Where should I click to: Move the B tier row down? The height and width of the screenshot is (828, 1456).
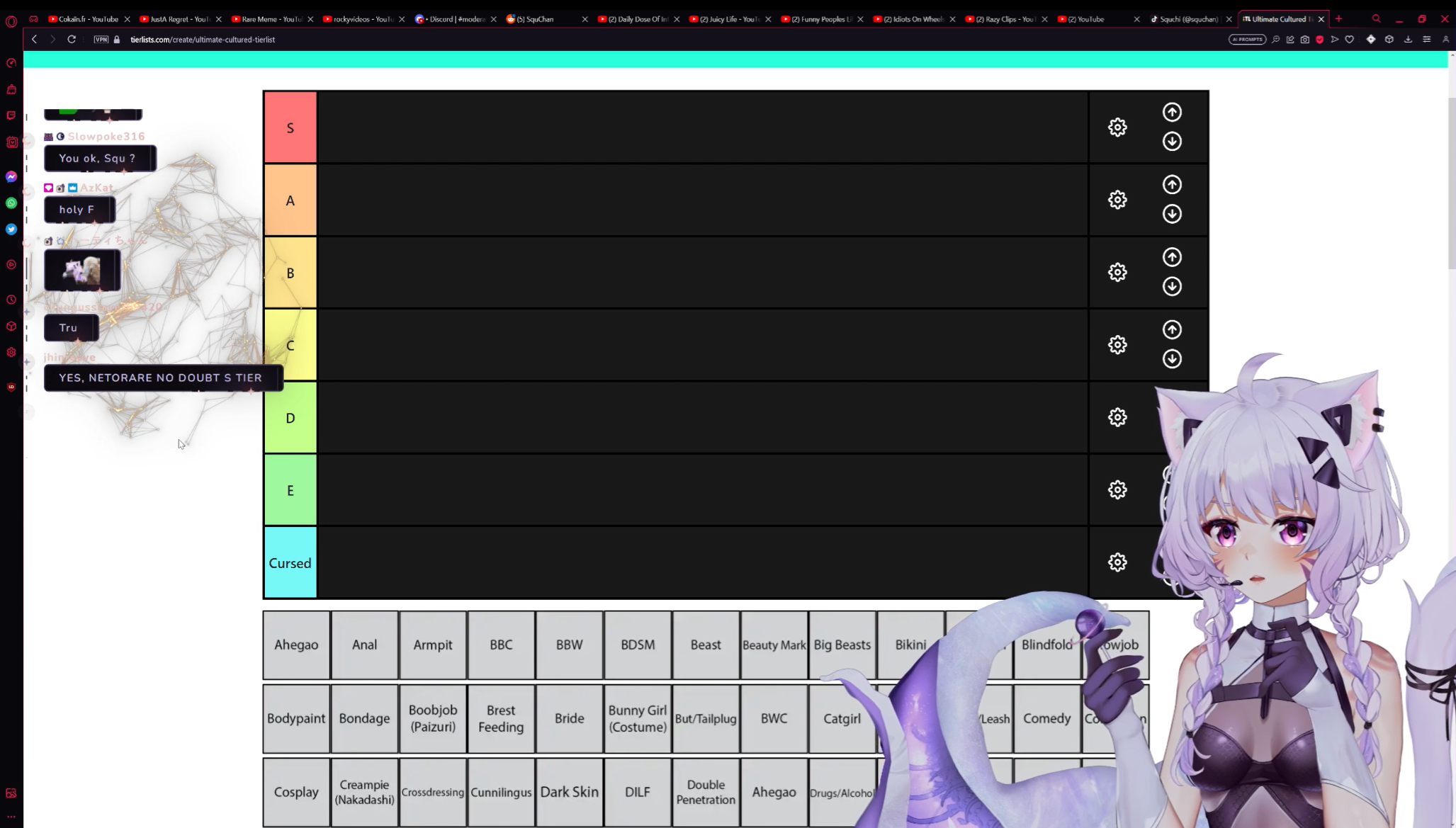tap(1172, 286)
